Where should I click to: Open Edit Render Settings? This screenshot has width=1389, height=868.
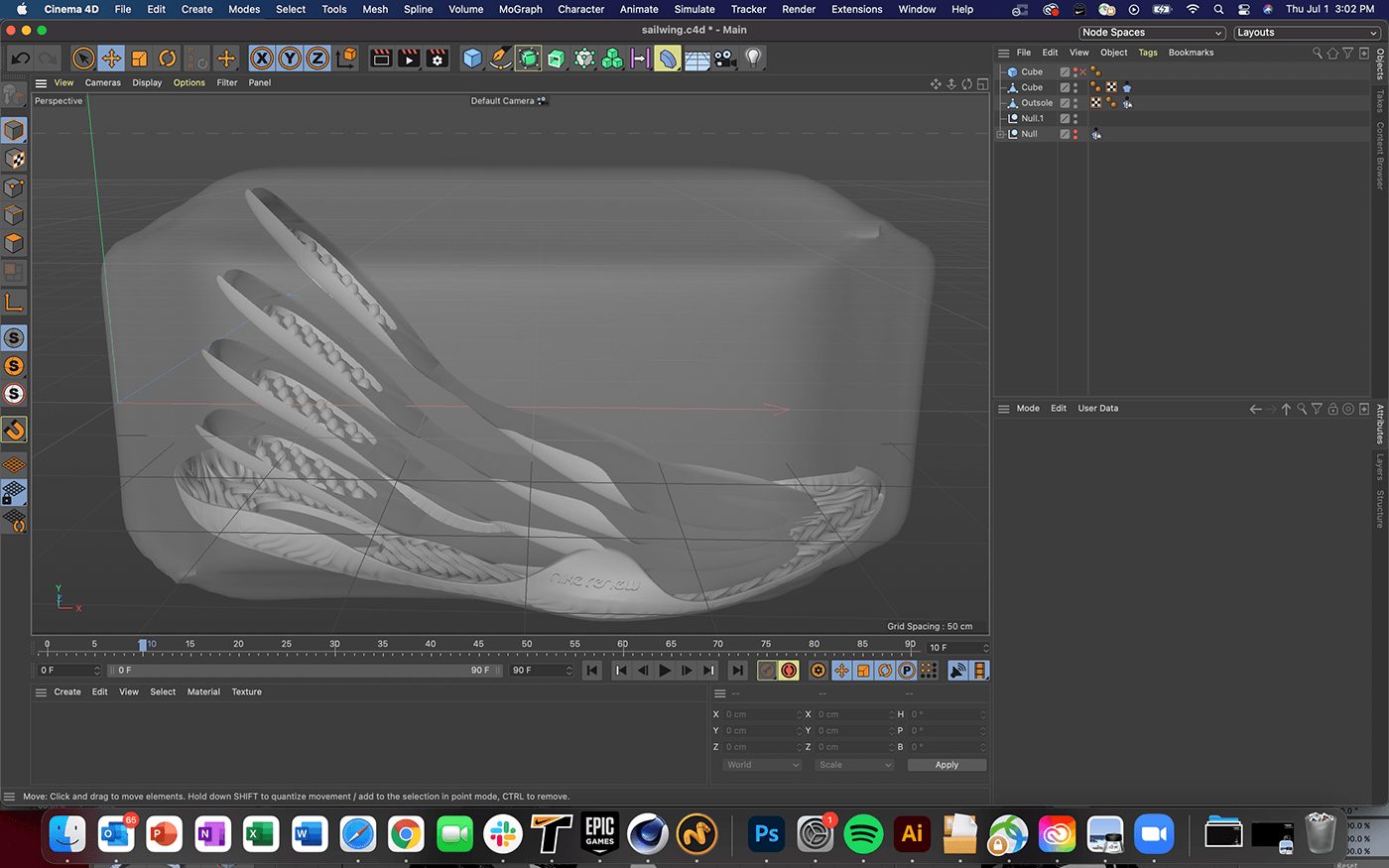[x=437, y=59]
